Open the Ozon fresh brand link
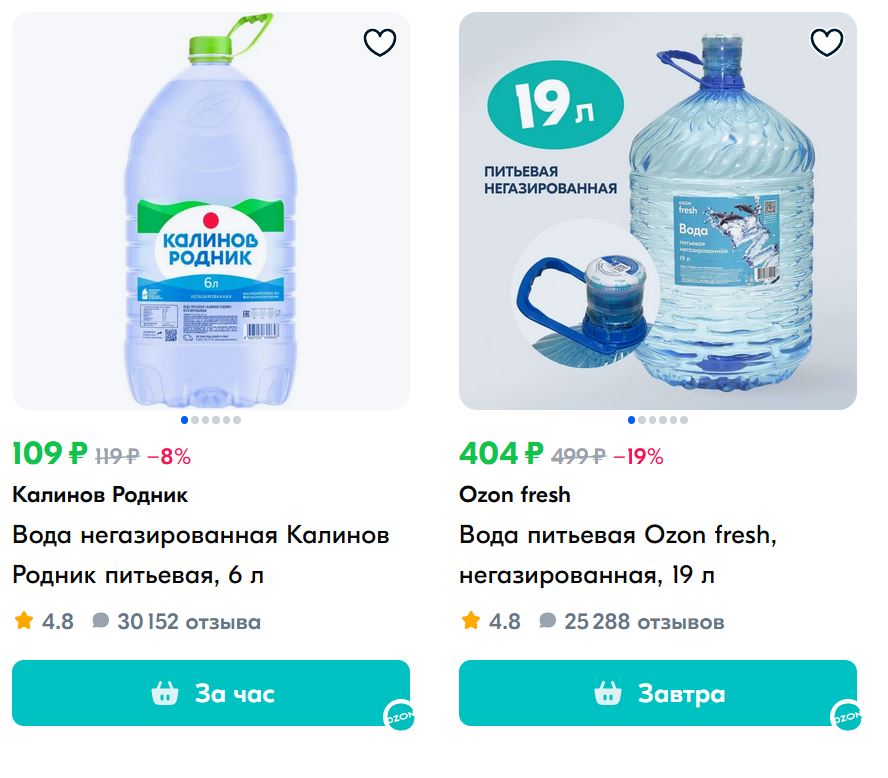 515,495
